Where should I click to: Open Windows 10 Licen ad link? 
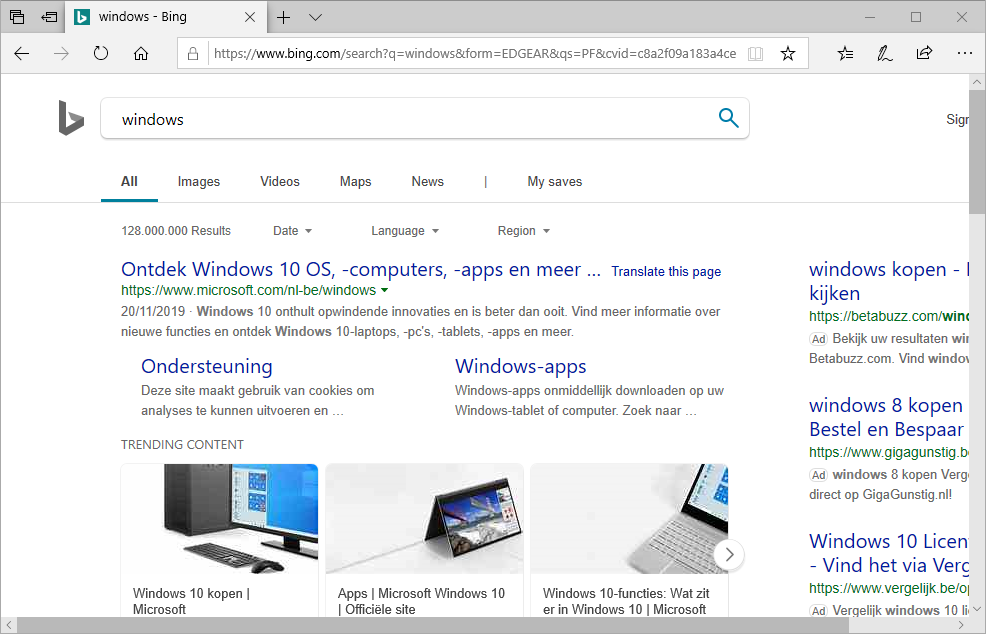click(x=889, y=553)
